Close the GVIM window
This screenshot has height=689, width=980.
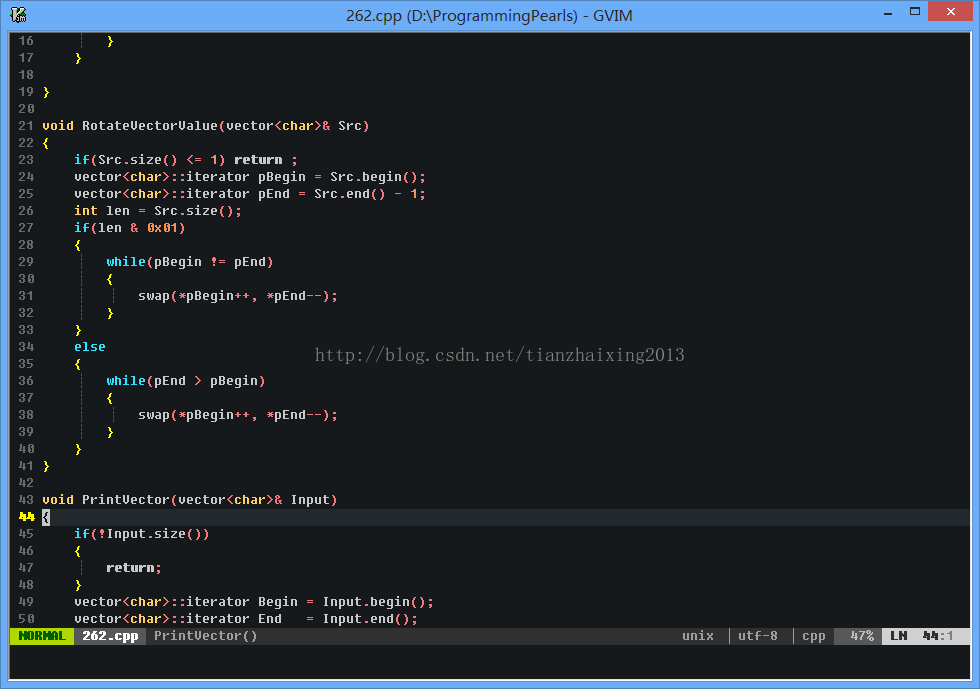(950, 12)
